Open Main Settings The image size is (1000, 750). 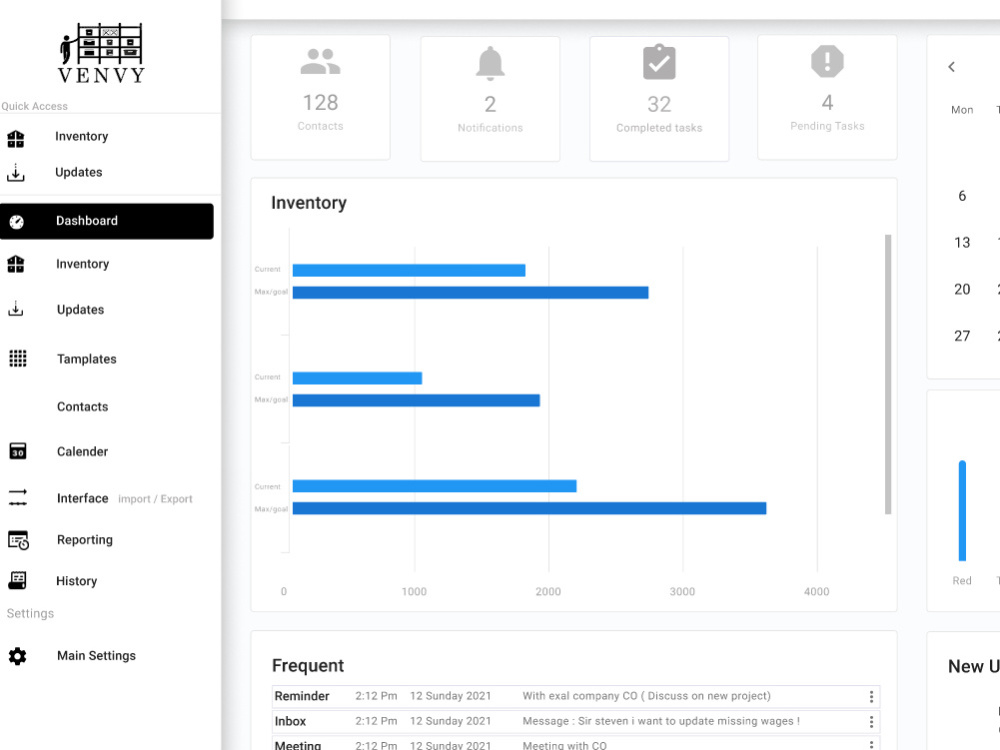click(x=96, y=656)
